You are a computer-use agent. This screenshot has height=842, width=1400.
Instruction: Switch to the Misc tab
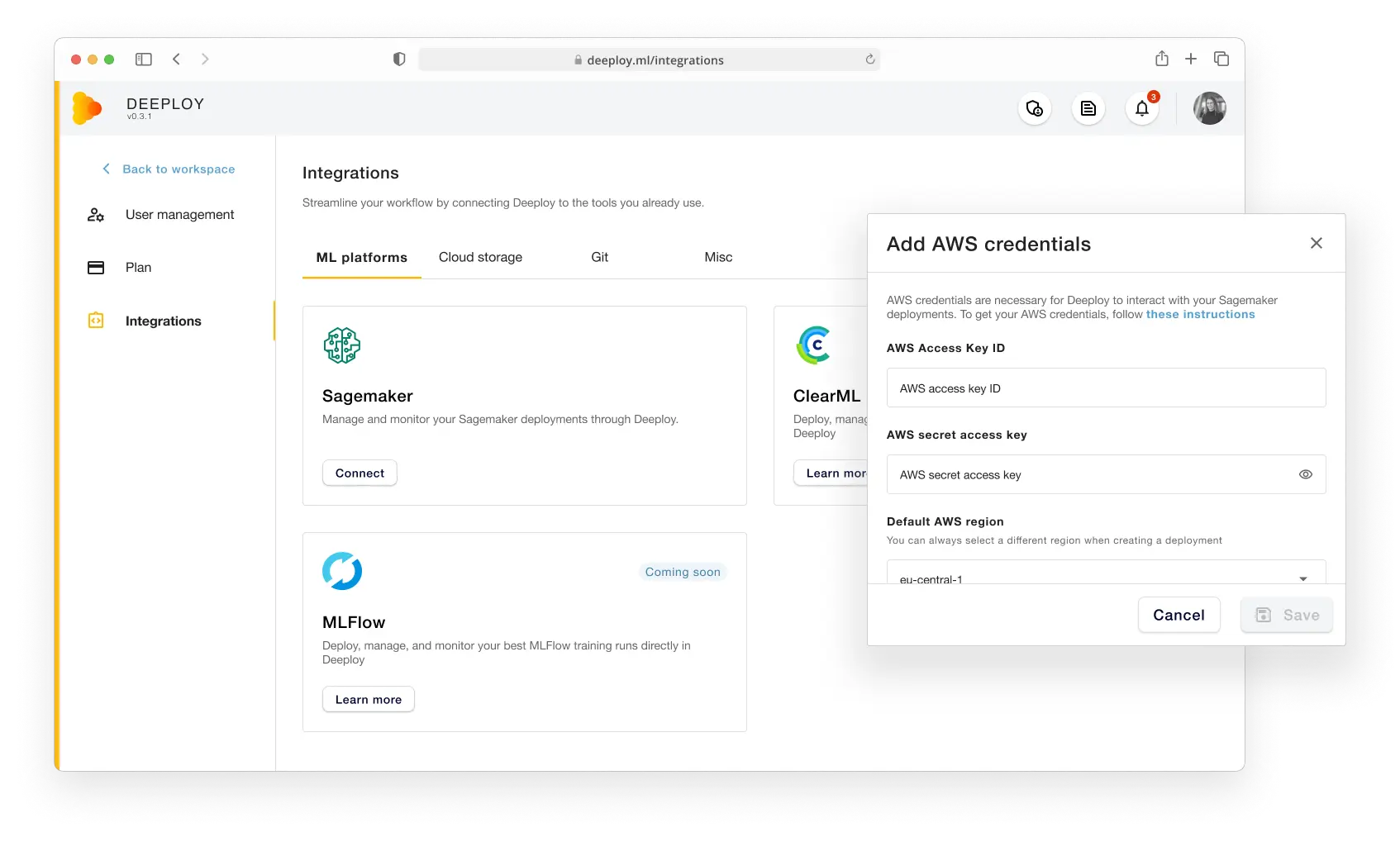(719, 258)
